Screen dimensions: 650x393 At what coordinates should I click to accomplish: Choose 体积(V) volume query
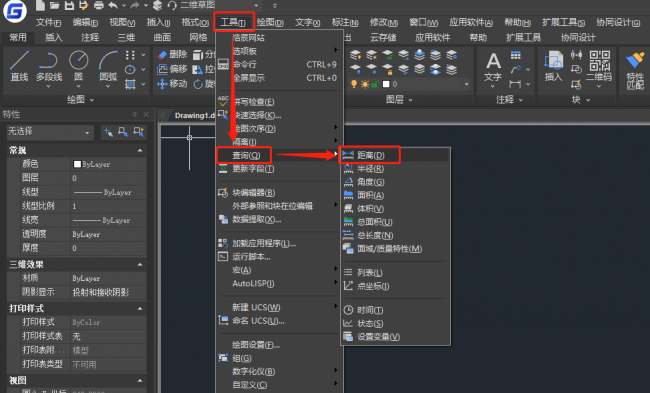click(395, 209)
